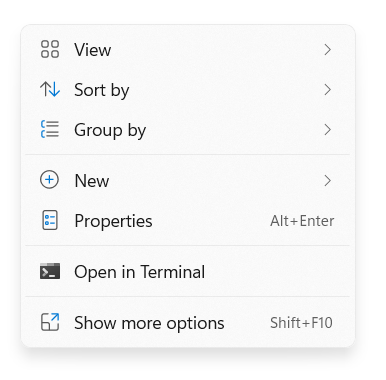Open Properties from the context menu
Screen dimensions: 386x380
[188, 221]
